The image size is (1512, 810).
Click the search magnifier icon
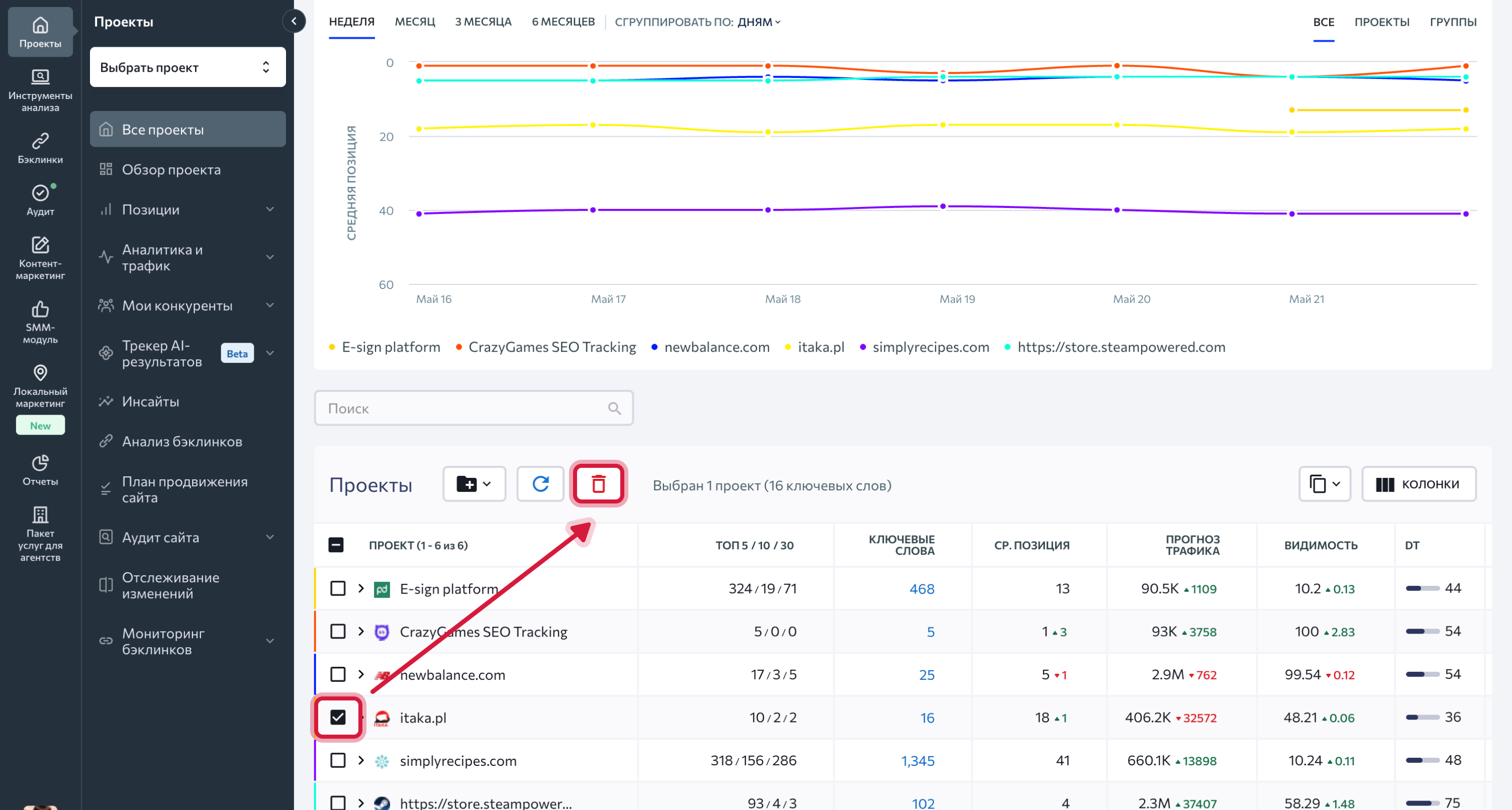coord(614,408)
